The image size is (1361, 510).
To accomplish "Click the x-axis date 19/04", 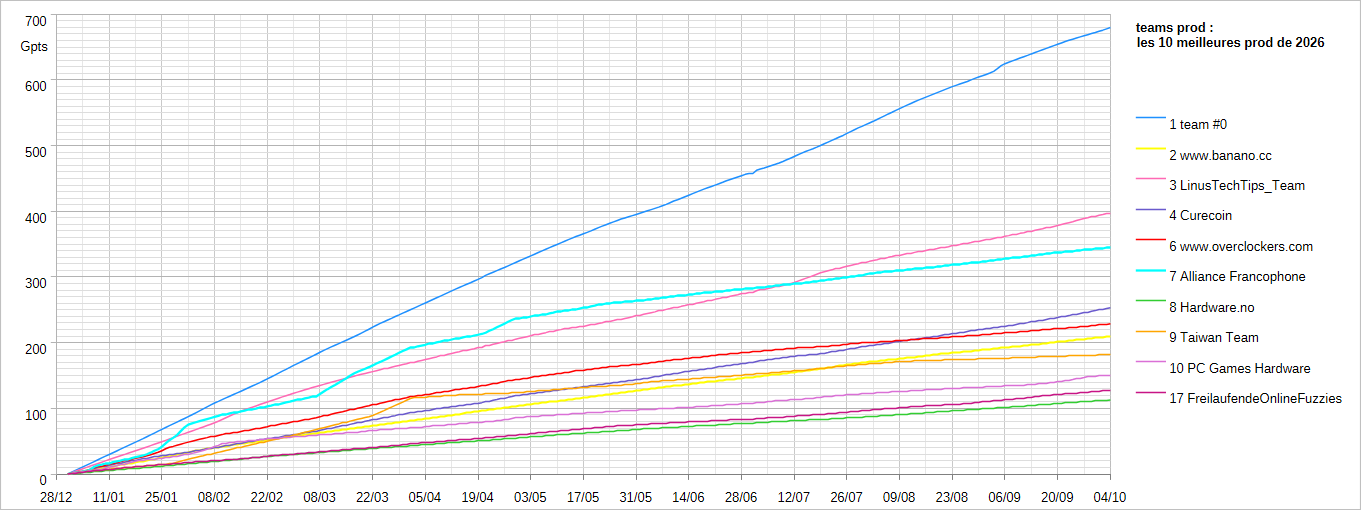I will (478, 496).
